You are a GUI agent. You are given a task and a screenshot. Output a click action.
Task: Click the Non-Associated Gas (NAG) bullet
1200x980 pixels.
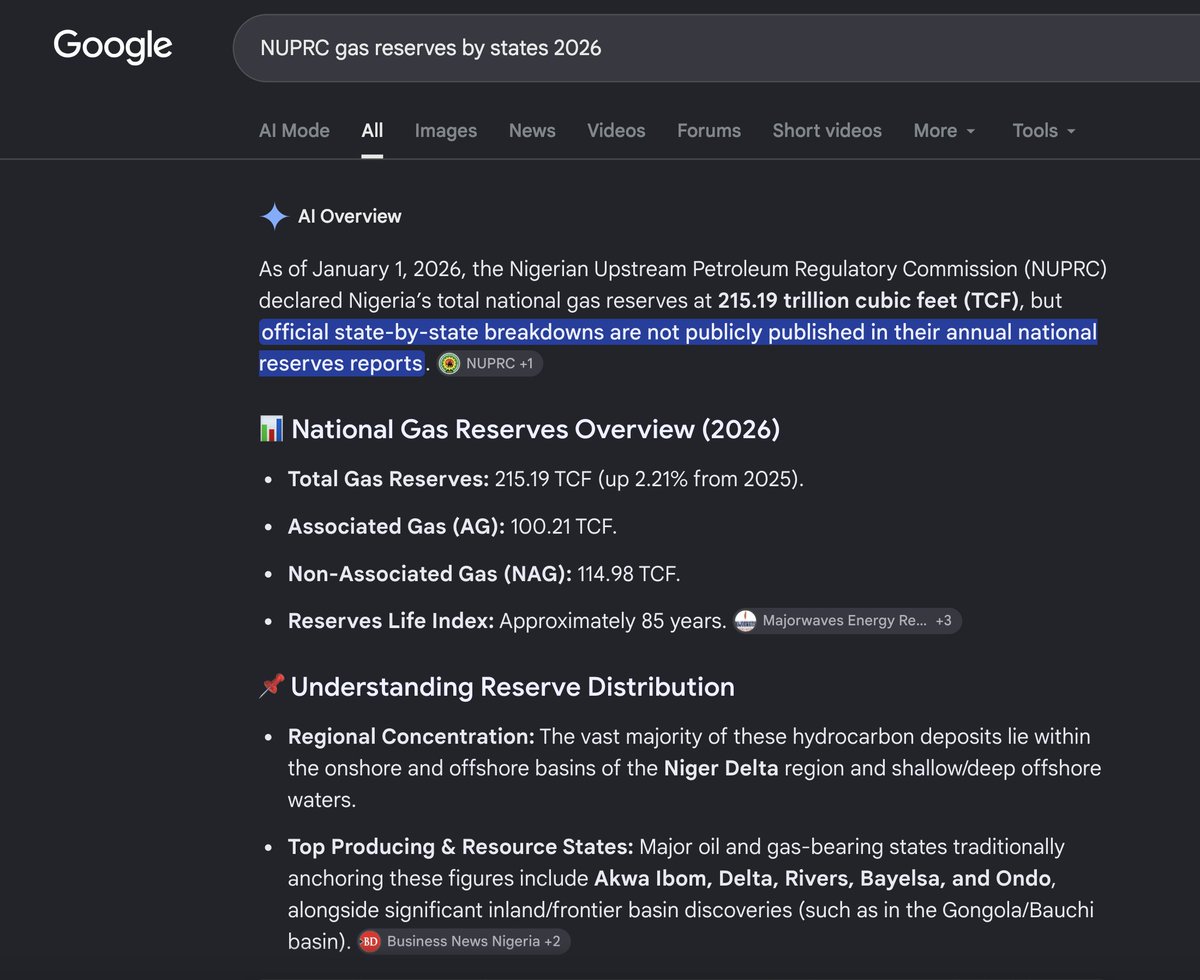point(484,574)
